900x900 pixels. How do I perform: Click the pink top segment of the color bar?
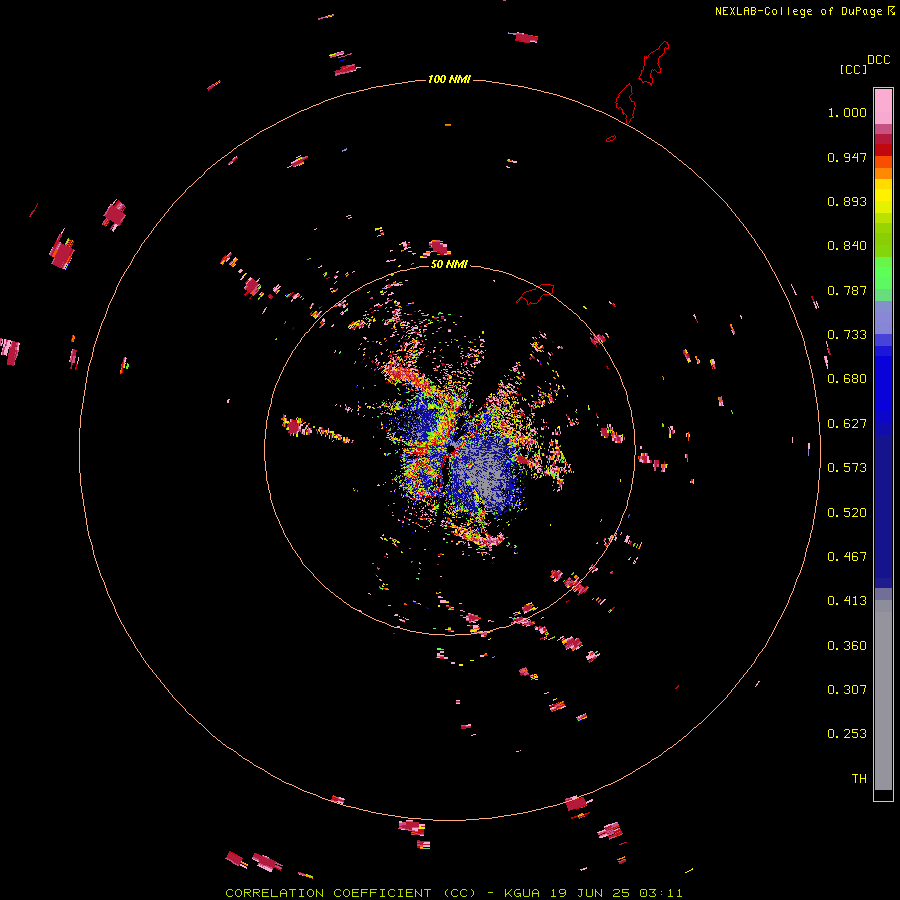[x=883, y=107]
